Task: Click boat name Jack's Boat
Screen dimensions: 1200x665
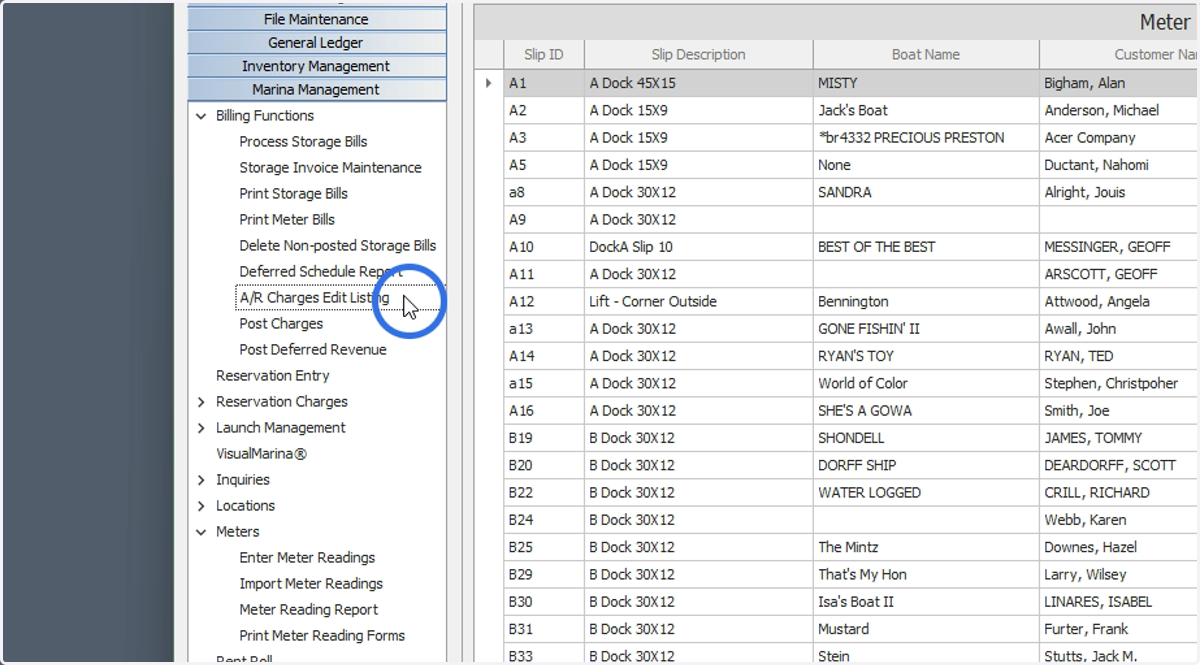Action: (x=853, y=110)
